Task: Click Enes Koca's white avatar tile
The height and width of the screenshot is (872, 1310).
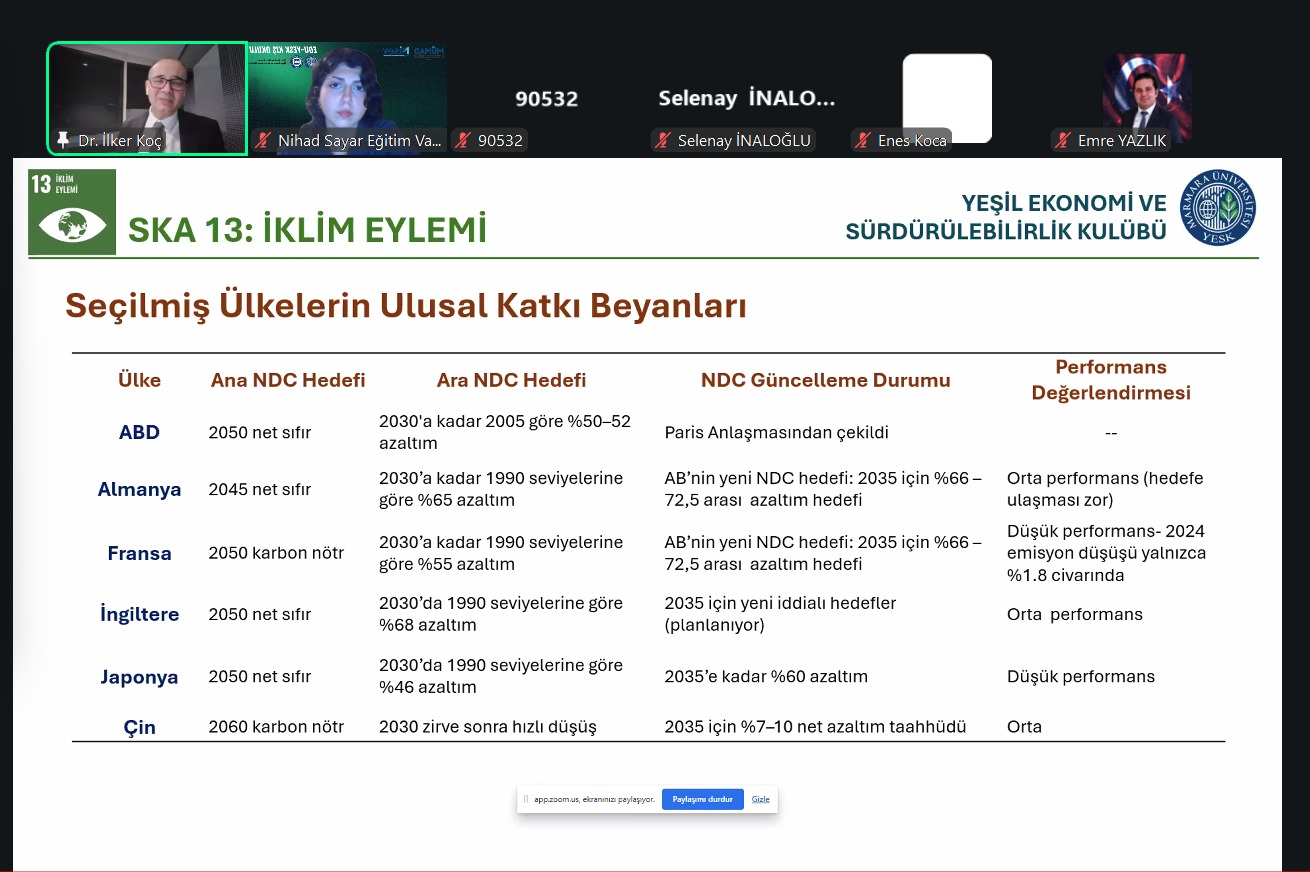Action: pyautogui.click(x=946, y=95)
